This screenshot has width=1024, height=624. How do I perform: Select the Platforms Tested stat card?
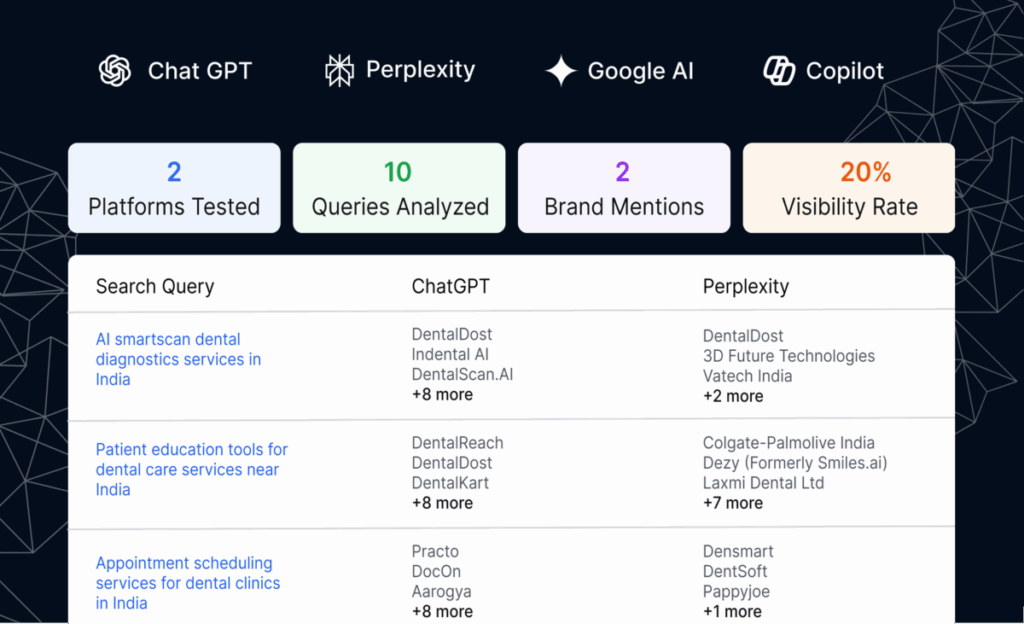coord(174,188)
